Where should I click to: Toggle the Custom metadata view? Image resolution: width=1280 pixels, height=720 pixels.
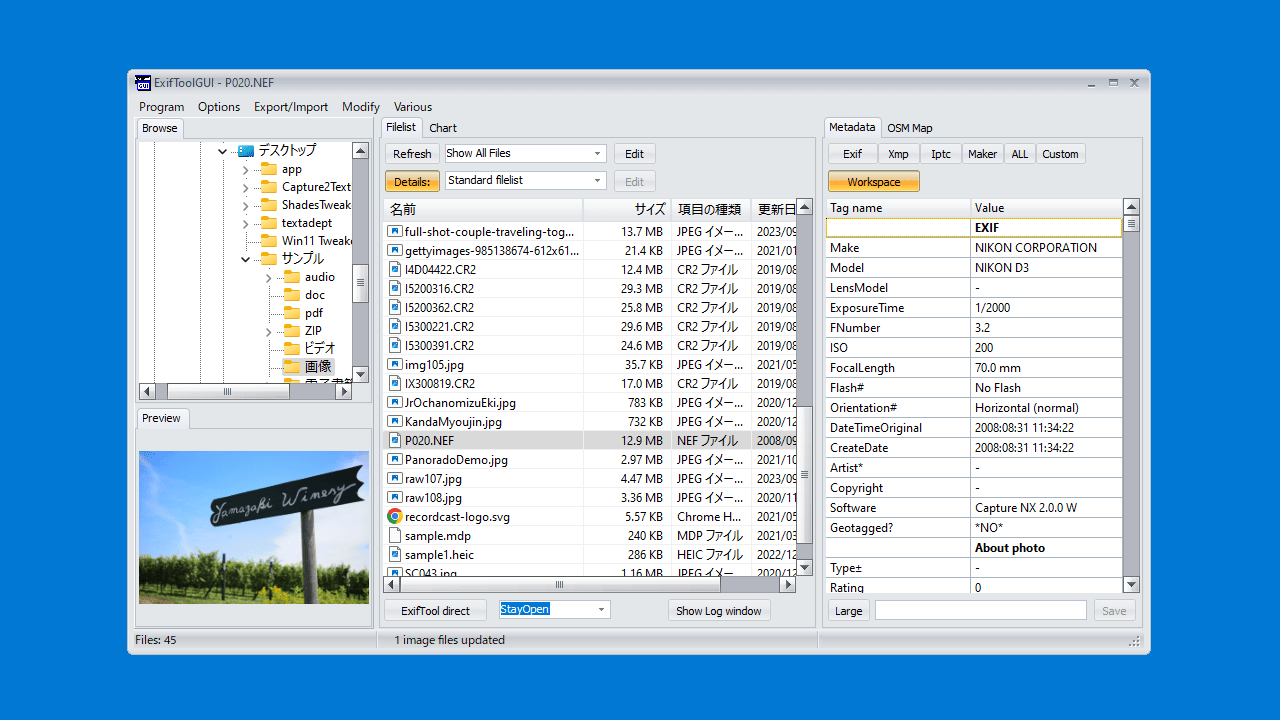point(1060,154)
